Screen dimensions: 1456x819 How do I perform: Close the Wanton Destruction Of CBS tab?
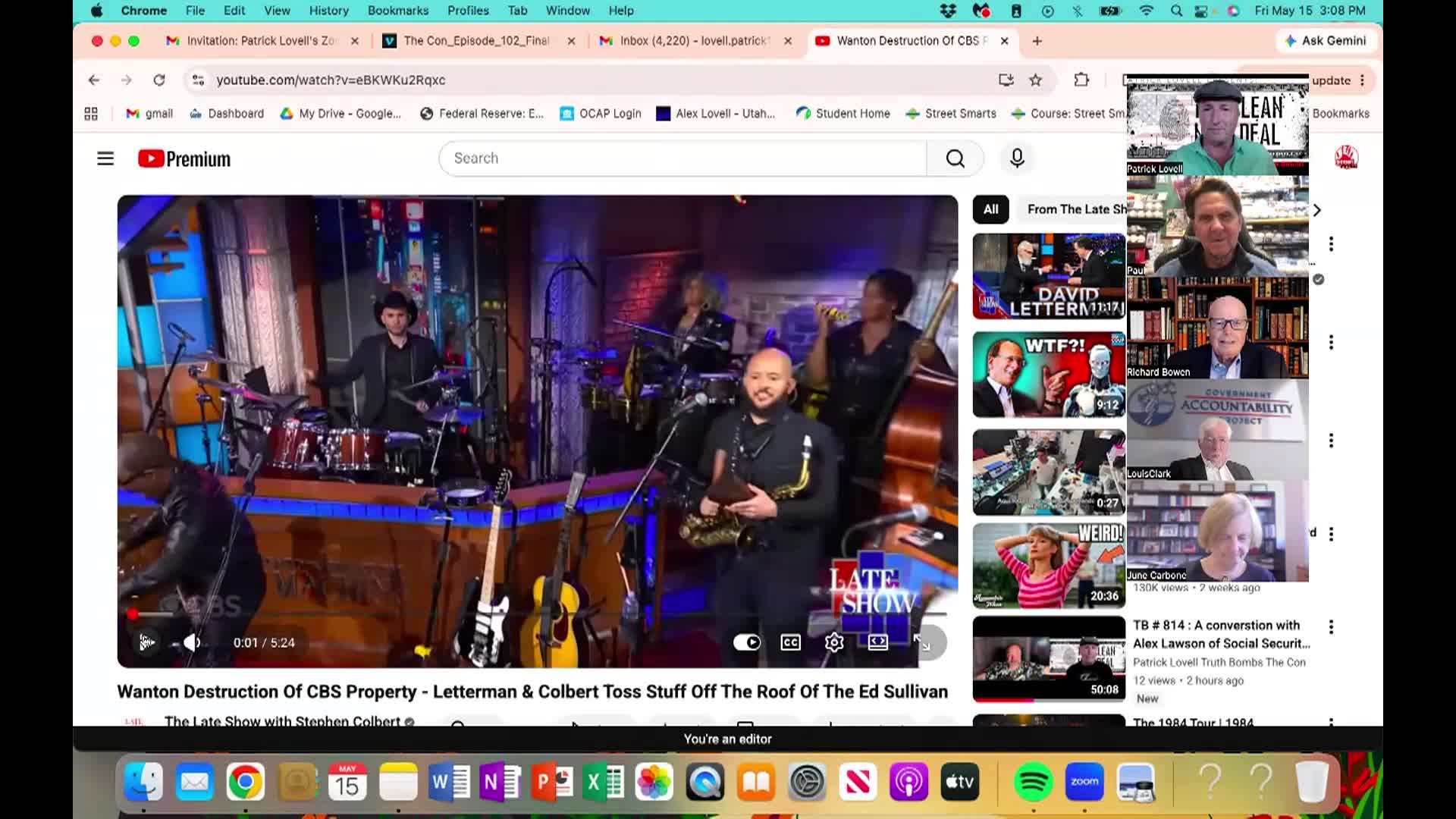click(1005, 41)
